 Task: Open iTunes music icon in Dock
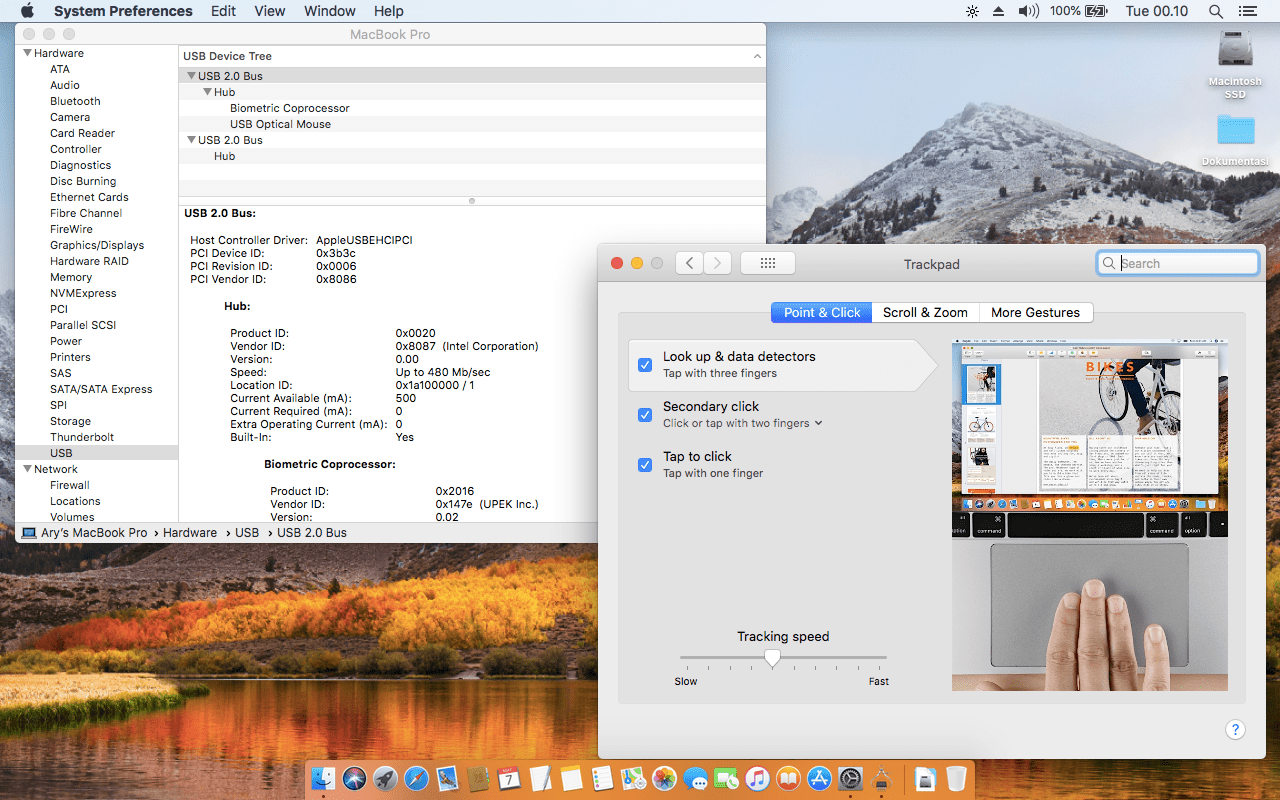(x=757, y=778)
